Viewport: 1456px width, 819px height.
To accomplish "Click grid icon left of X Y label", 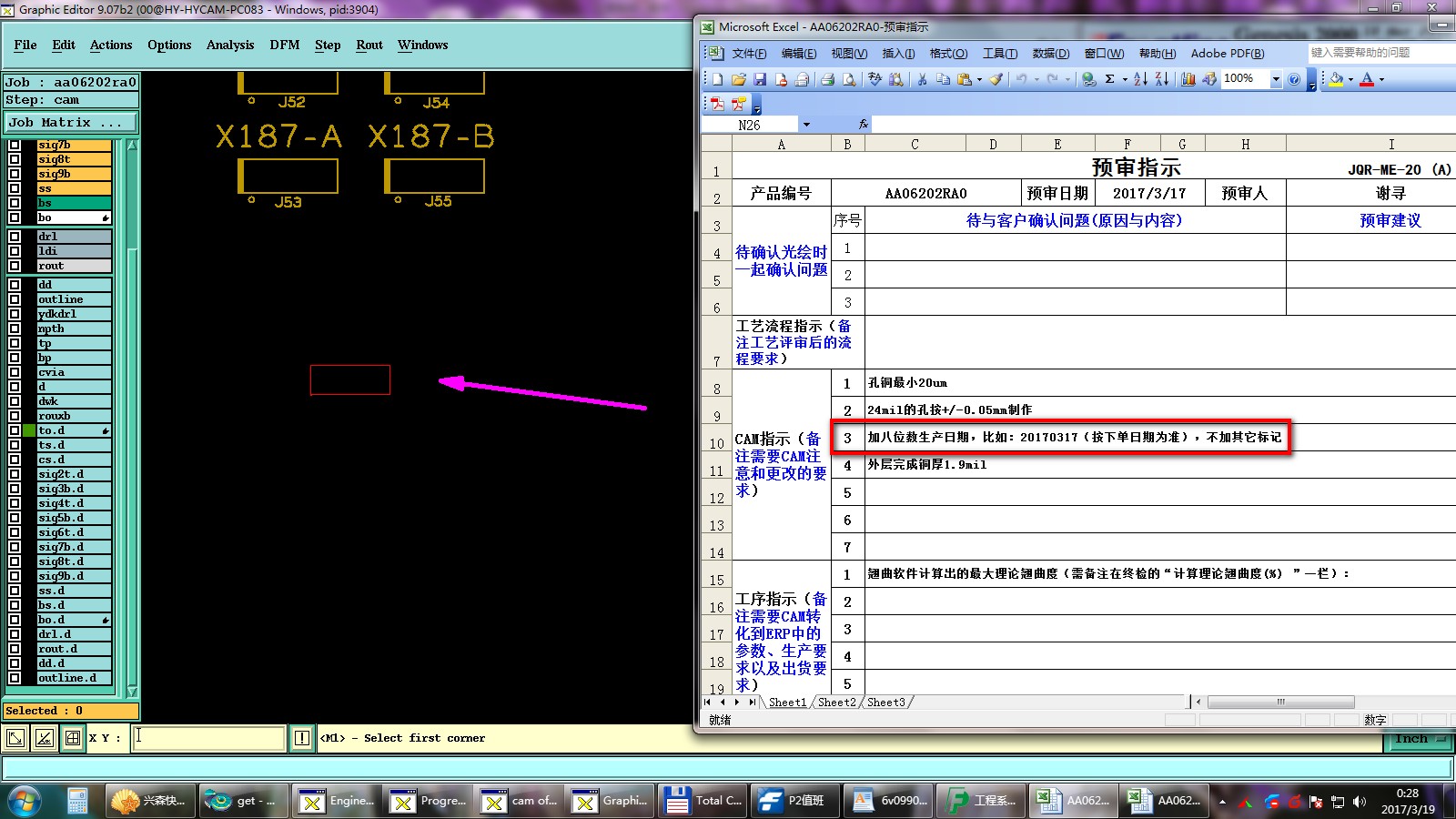I will pyautogui.click(x=73, y=738).
